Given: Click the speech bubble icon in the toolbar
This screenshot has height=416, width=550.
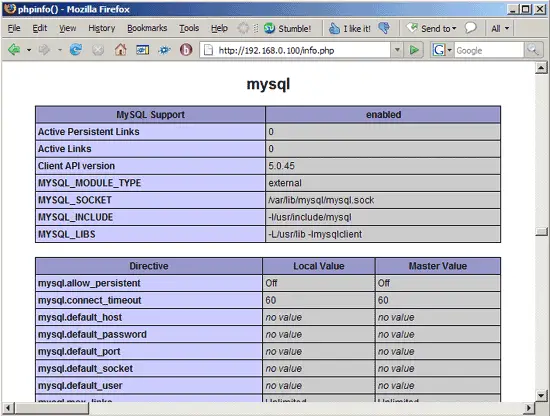Looking at the screenshot, I should (x=471, y=28).
